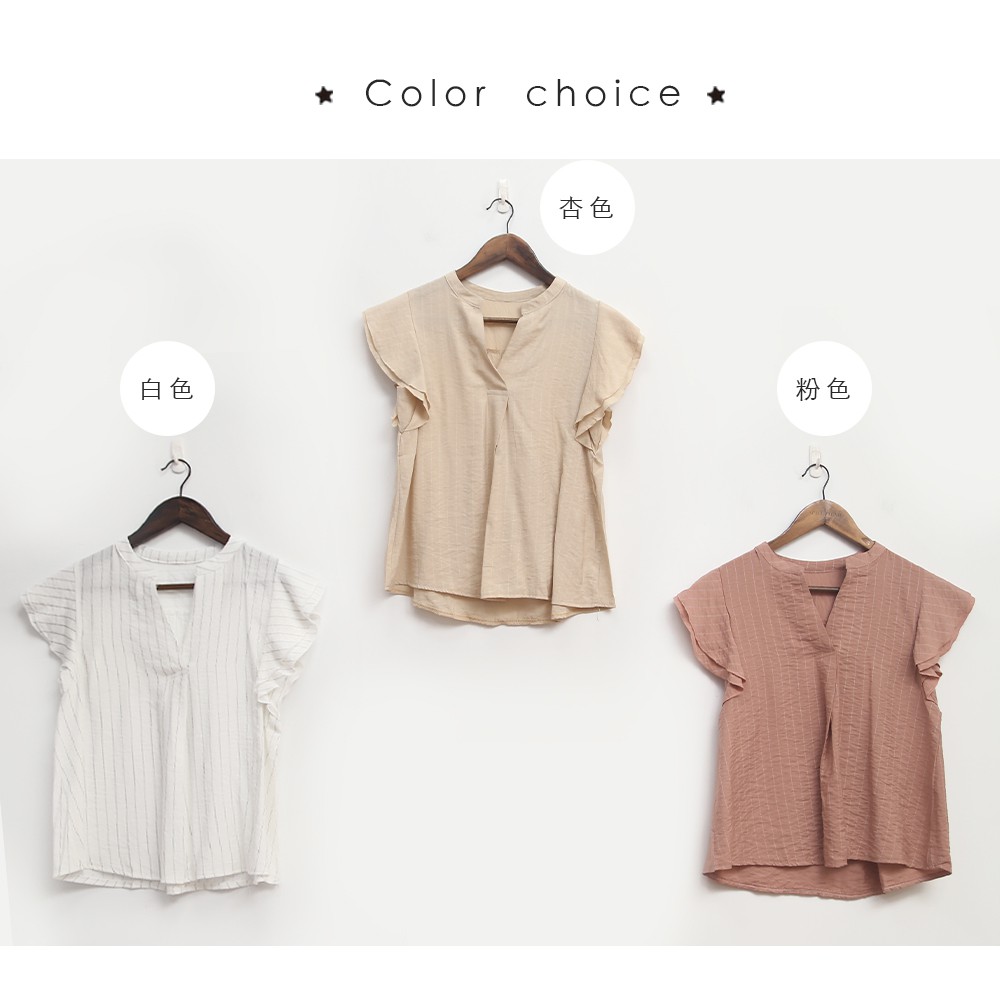Click the star right of Color choice
The width and height of the screenshot is (1000, 1000).
click(x=716, y=96)
